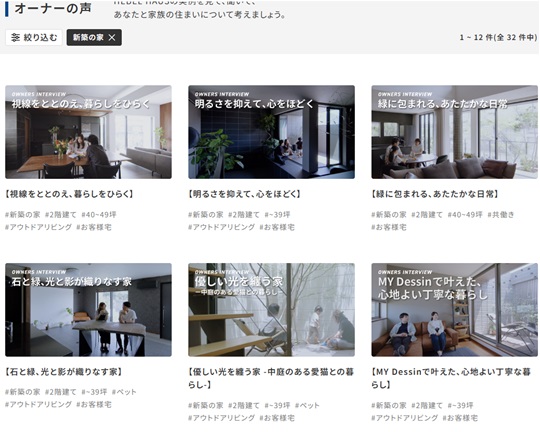Click the title link 【緑に包まれる、あたたかな日常】
The height and width of the screenshot is (432, 540).
pyautogui.click(x=435, y=194)
